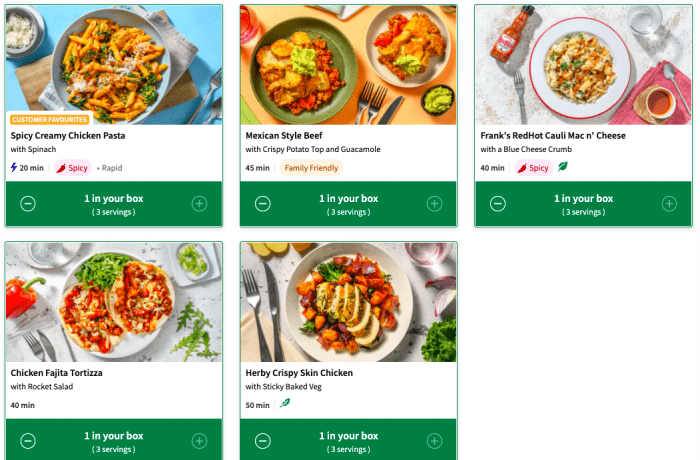View Mexican Style Beef dish image
The image size is (700, 460).
tap(348, 64)
